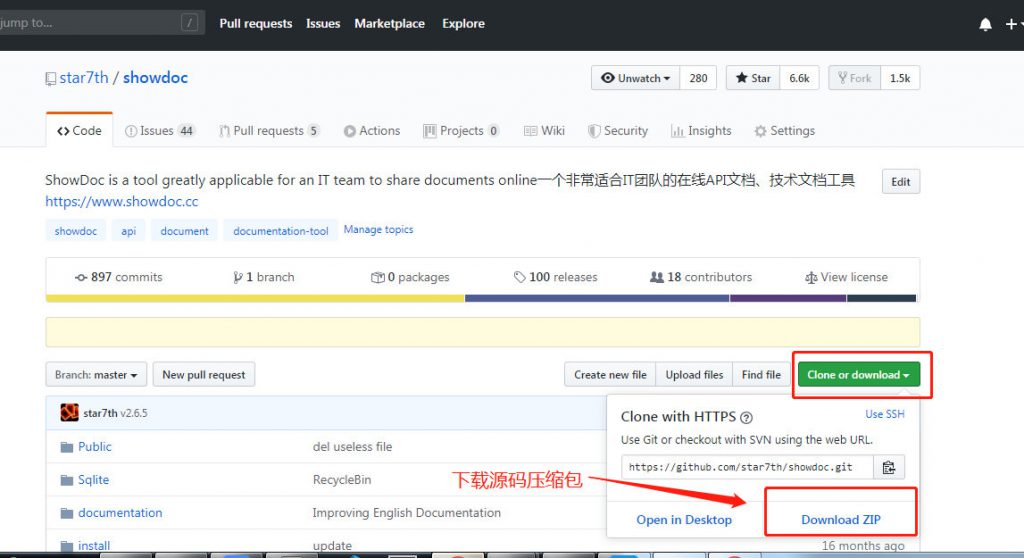This screenshot has width=1024, height=558.
Task: Click Upload files
Action: 694,374
